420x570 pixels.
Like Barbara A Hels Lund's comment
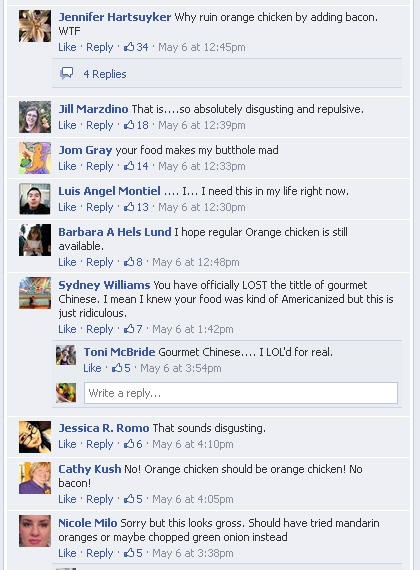[67, 262]
